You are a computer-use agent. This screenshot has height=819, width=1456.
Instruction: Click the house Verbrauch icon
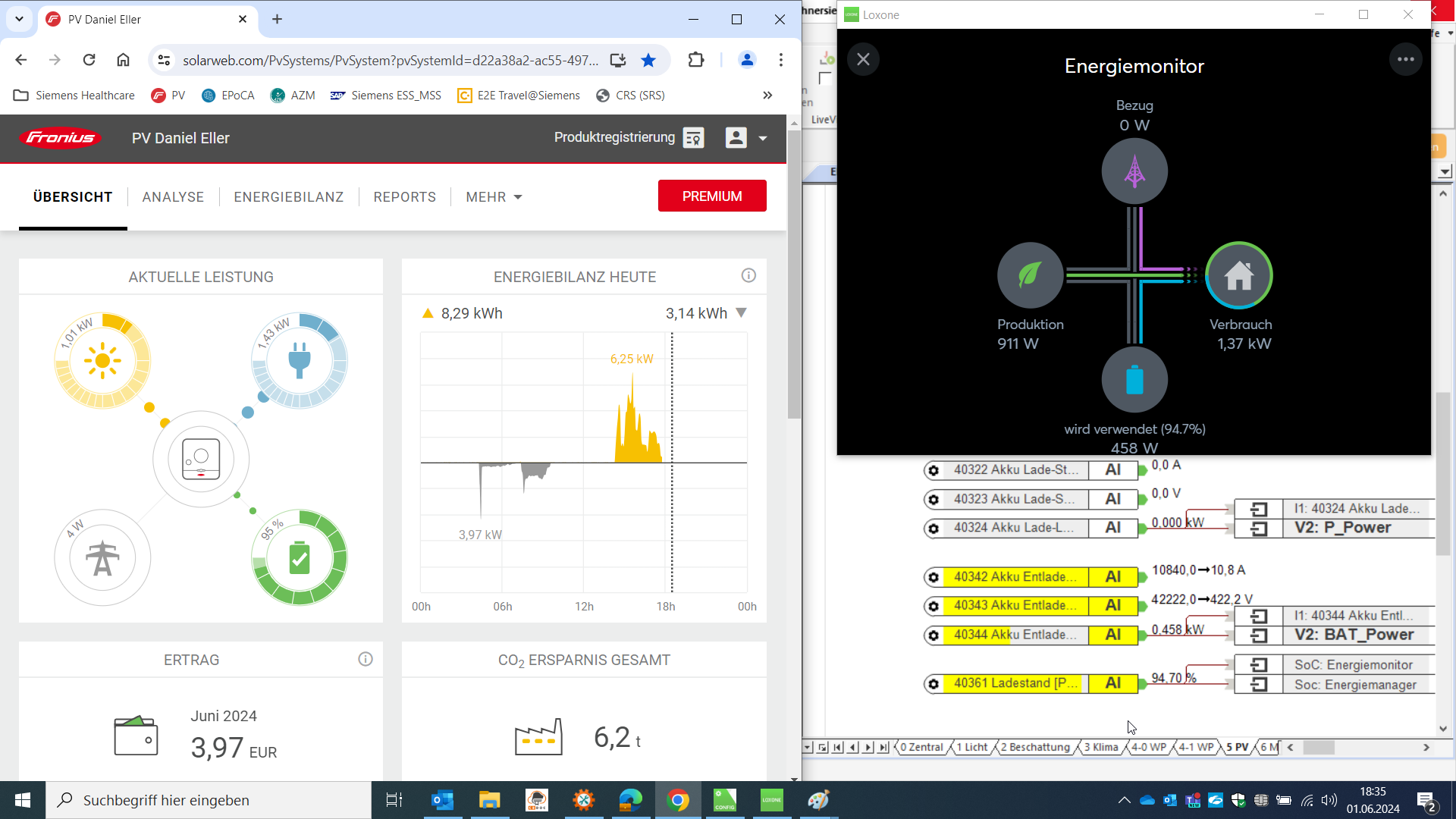click(1239, 275)
